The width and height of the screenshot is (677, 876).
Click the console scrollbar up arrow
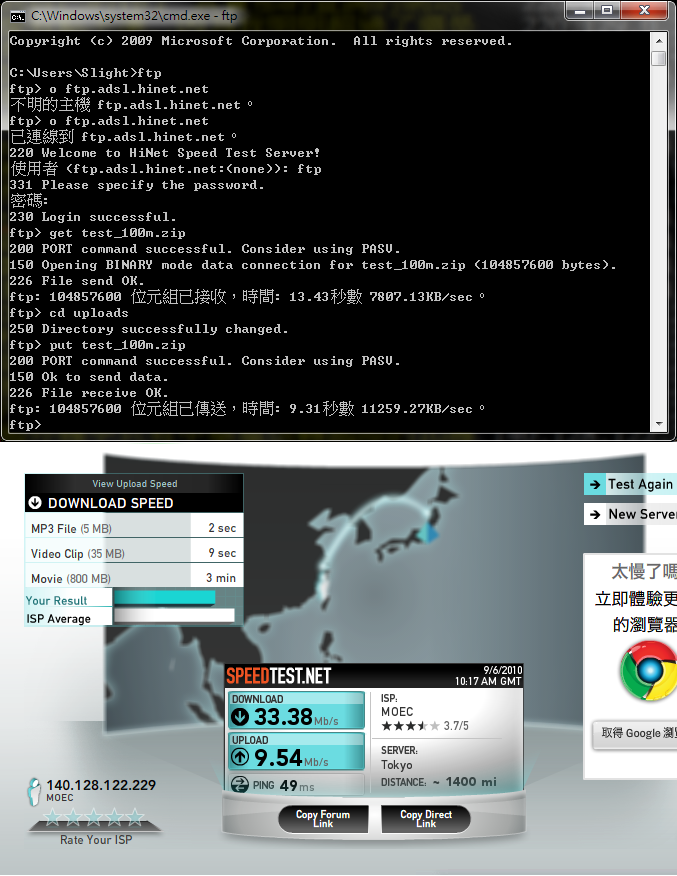tap(659, 41)
